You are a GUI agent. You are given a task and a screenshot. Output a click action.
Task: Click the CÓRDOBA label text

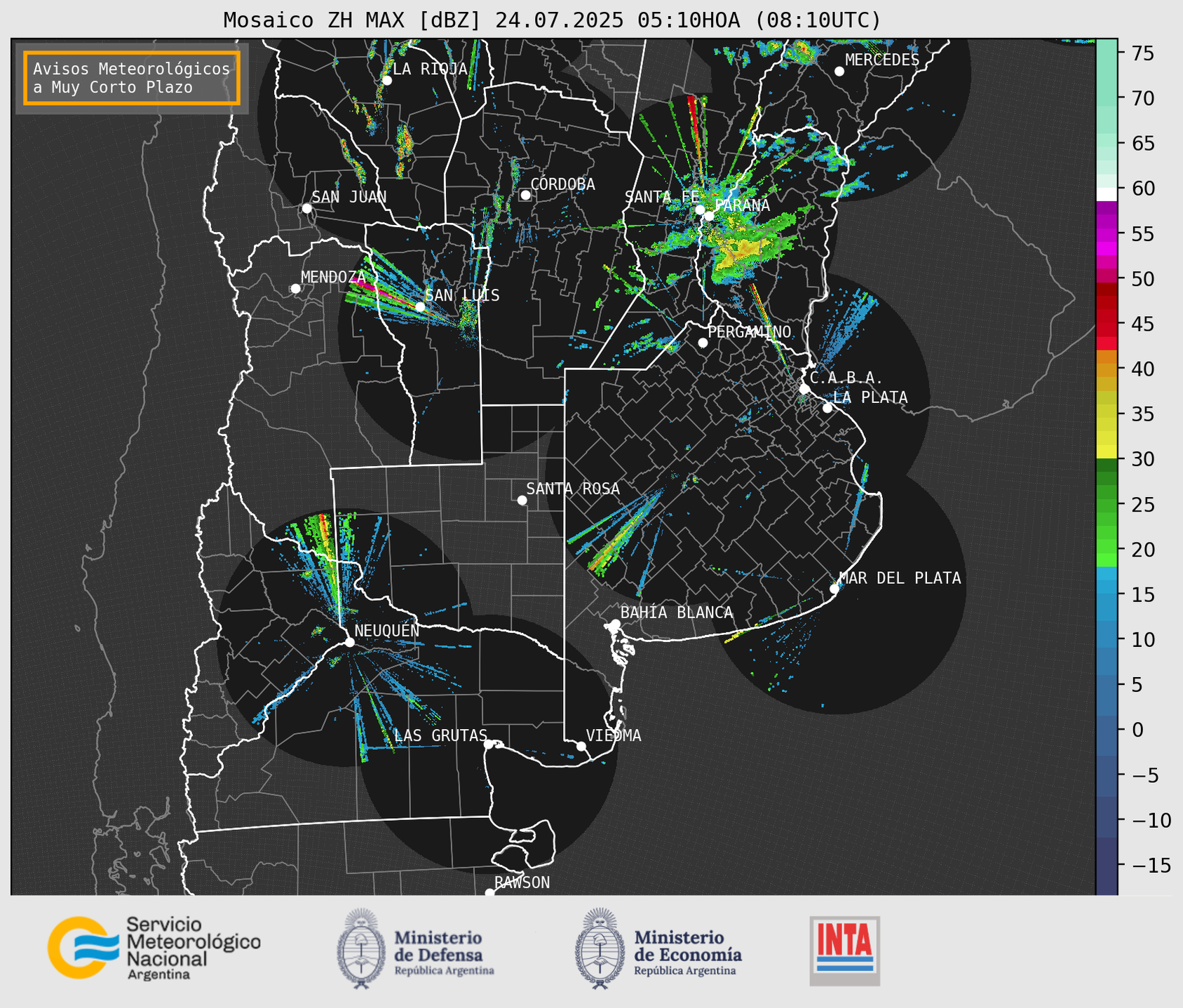(562, 184)
